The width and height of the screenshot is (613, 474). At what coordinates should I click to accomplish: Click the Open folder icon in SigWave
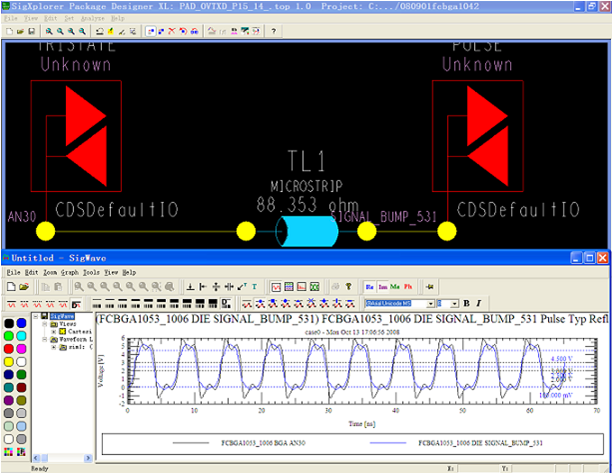pos(22,286)
